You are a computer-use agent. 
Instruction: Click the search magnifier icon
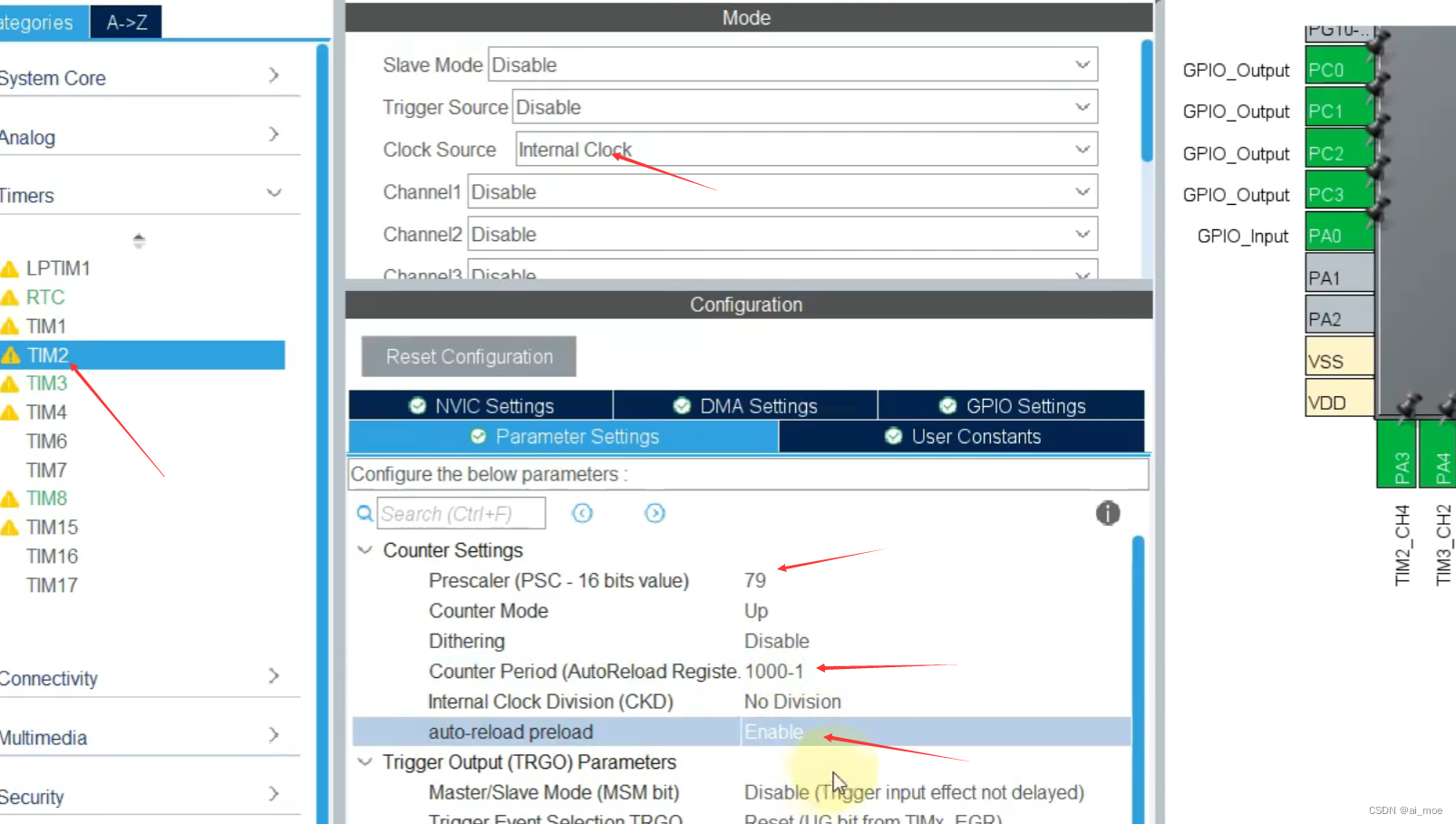click(x=364, y=514)
